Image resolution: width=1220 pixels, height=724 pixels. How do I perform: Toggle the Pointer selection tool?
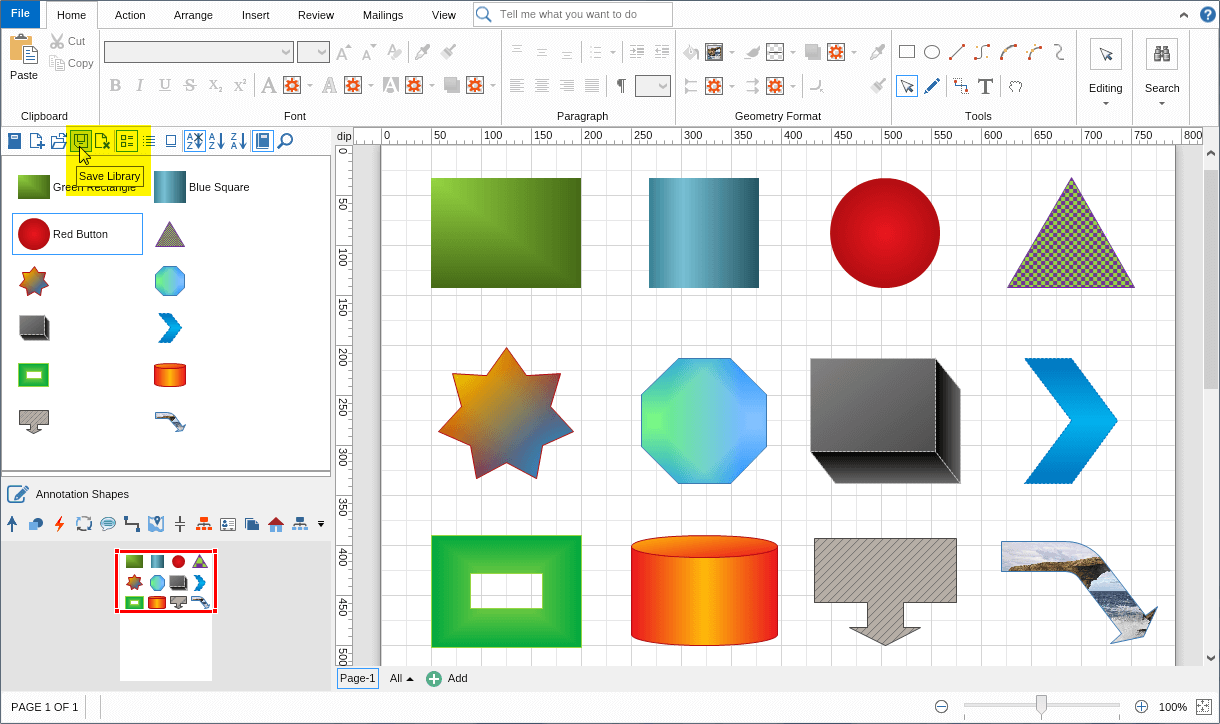[907, 86]
